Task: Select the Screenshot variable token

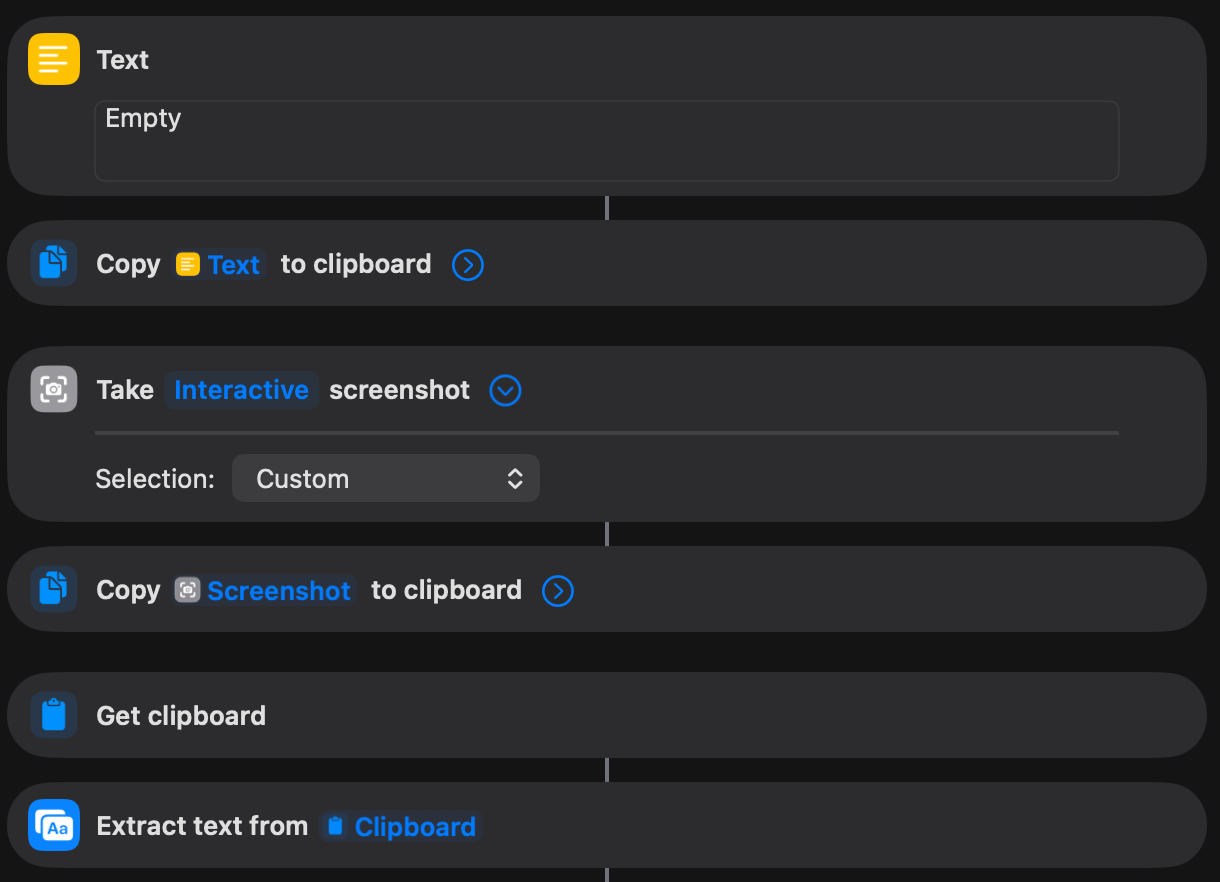Action: pyautogui.click(x=278, y=591)
